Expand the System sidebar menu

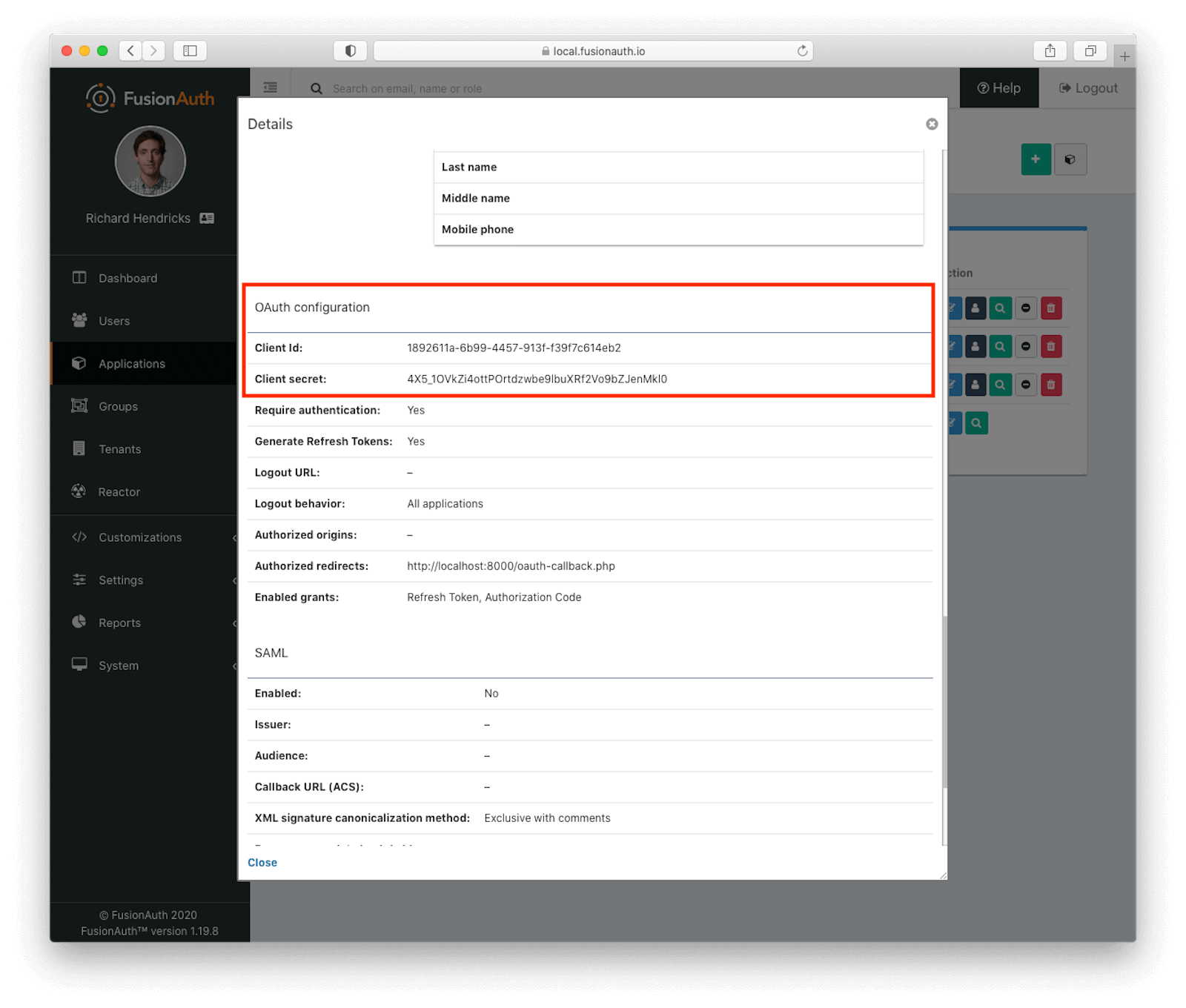click(119, 666)
